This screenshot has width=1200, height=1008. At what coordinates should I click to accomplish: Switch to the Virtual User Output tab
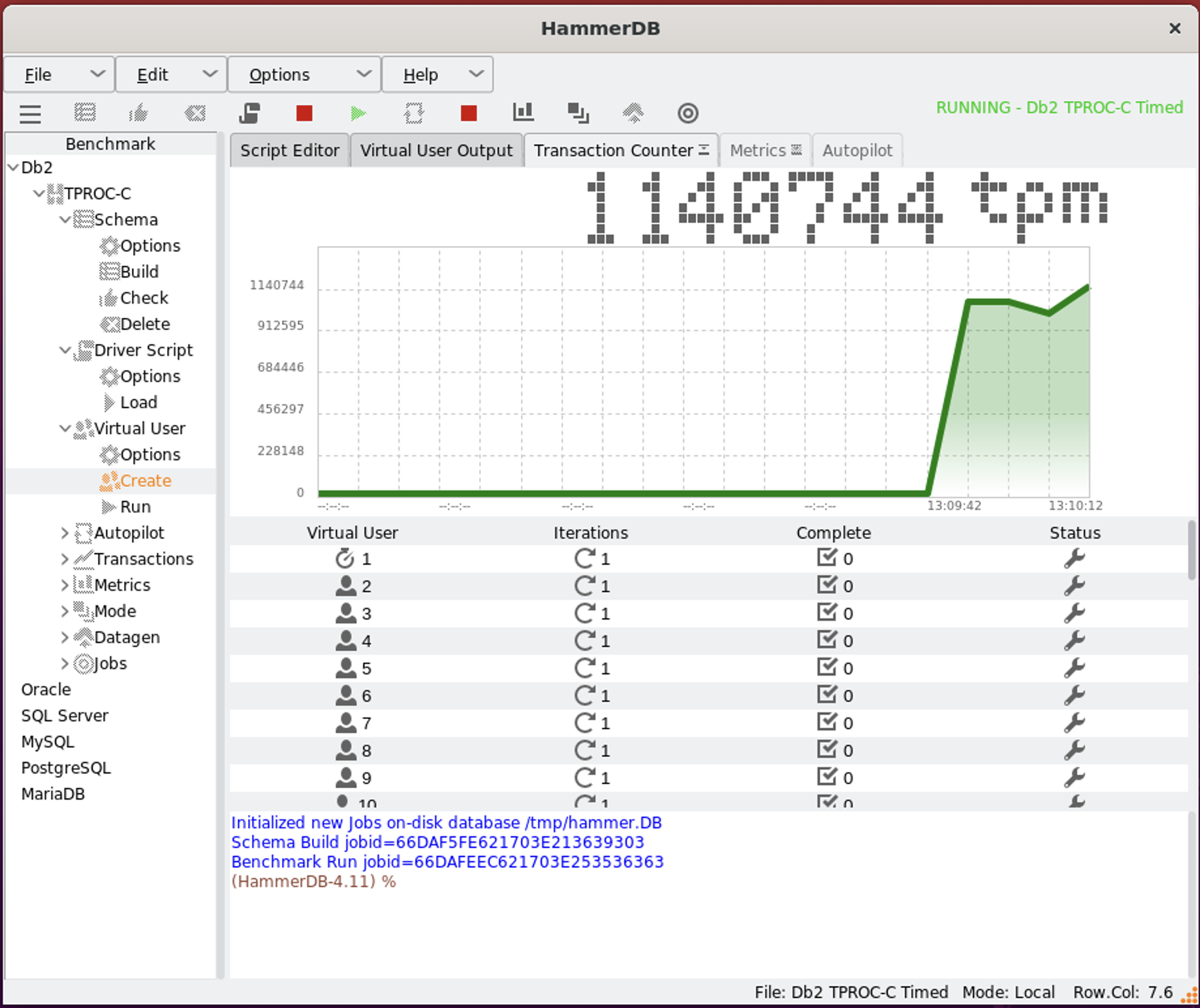coord(436,150)
